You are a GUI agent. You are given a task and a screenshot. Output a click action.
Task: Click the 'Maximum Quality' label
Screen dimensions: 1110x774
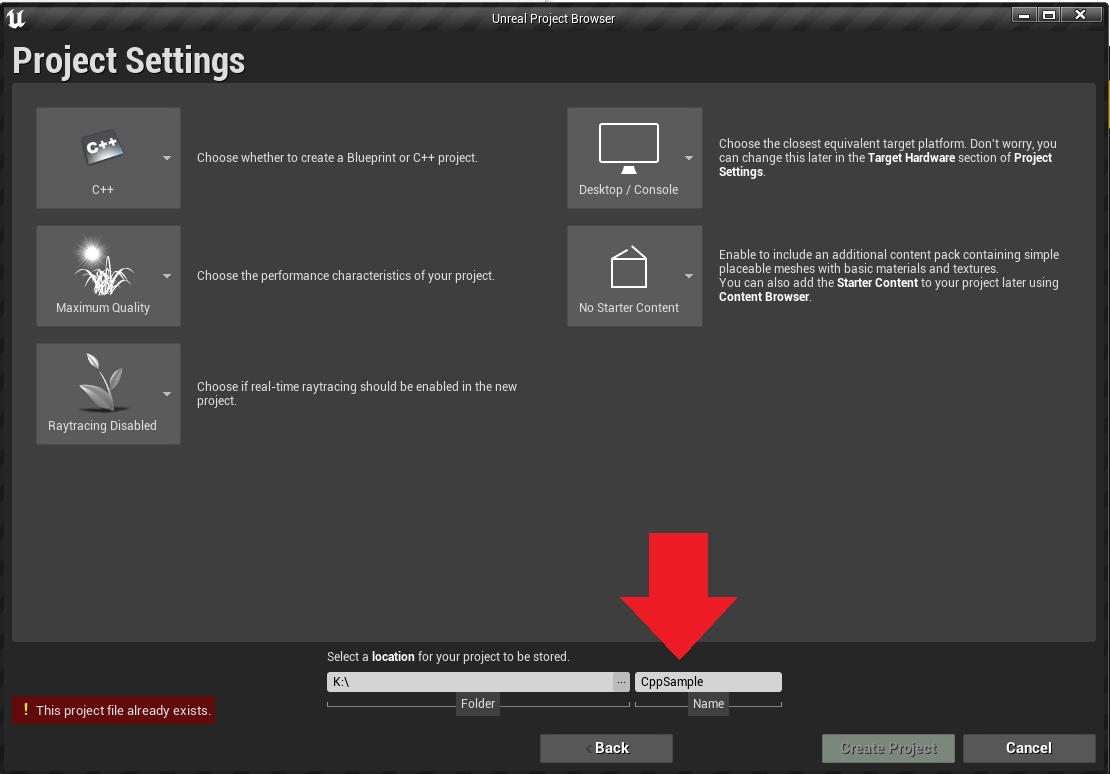(103, 308)
